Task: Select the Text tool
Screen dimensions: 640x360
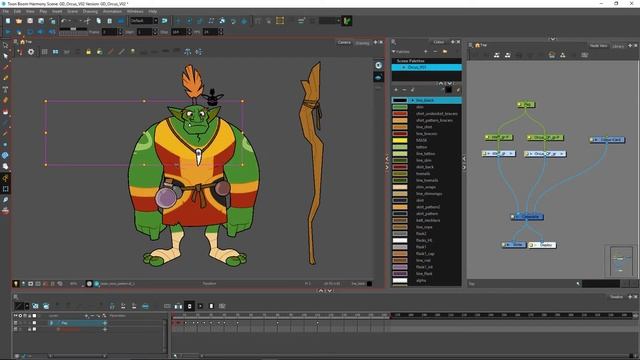Action: 5,89
